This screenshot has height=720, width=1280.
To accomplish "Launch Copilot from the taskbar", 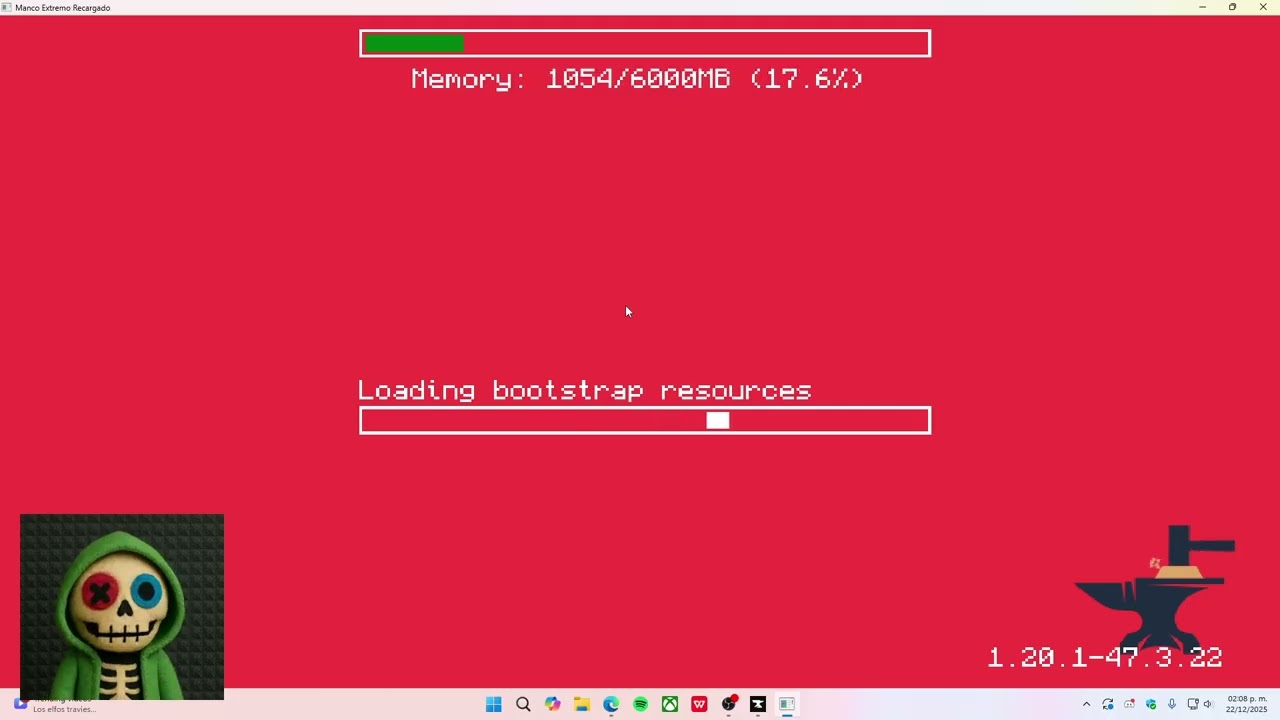I will coord(552,704).
